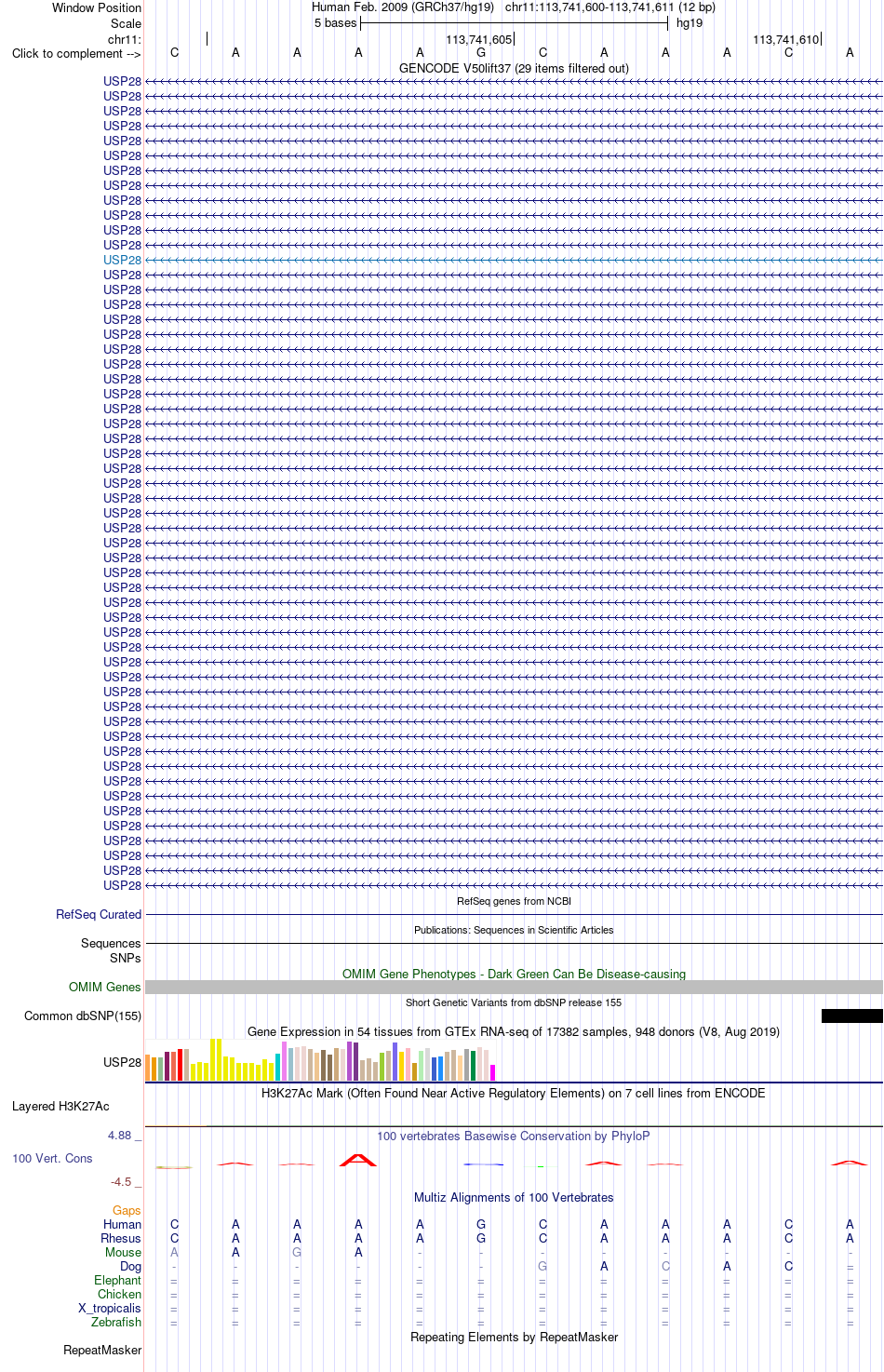This screenshot has width=884, height=1372.
Task: Open the 100 Vert. Cons track label
Action: (x=52, y=1158)
